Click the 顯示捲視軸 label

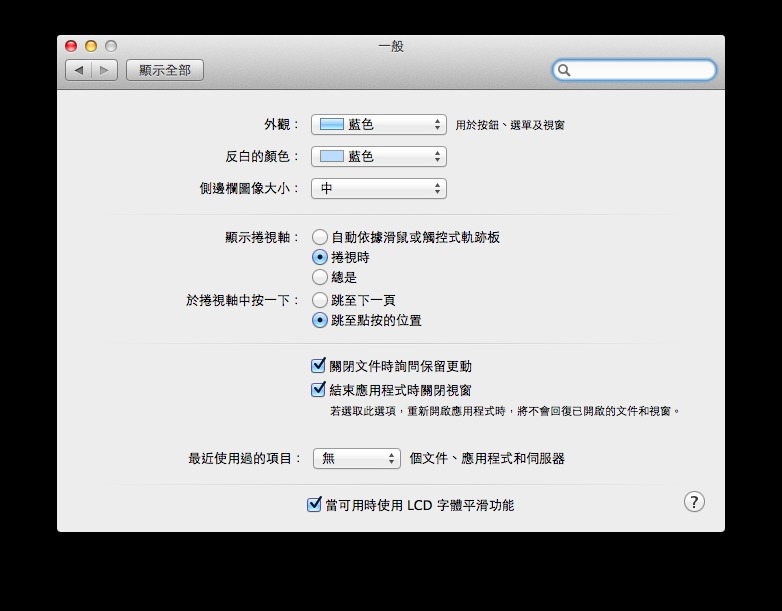[261, 237]
